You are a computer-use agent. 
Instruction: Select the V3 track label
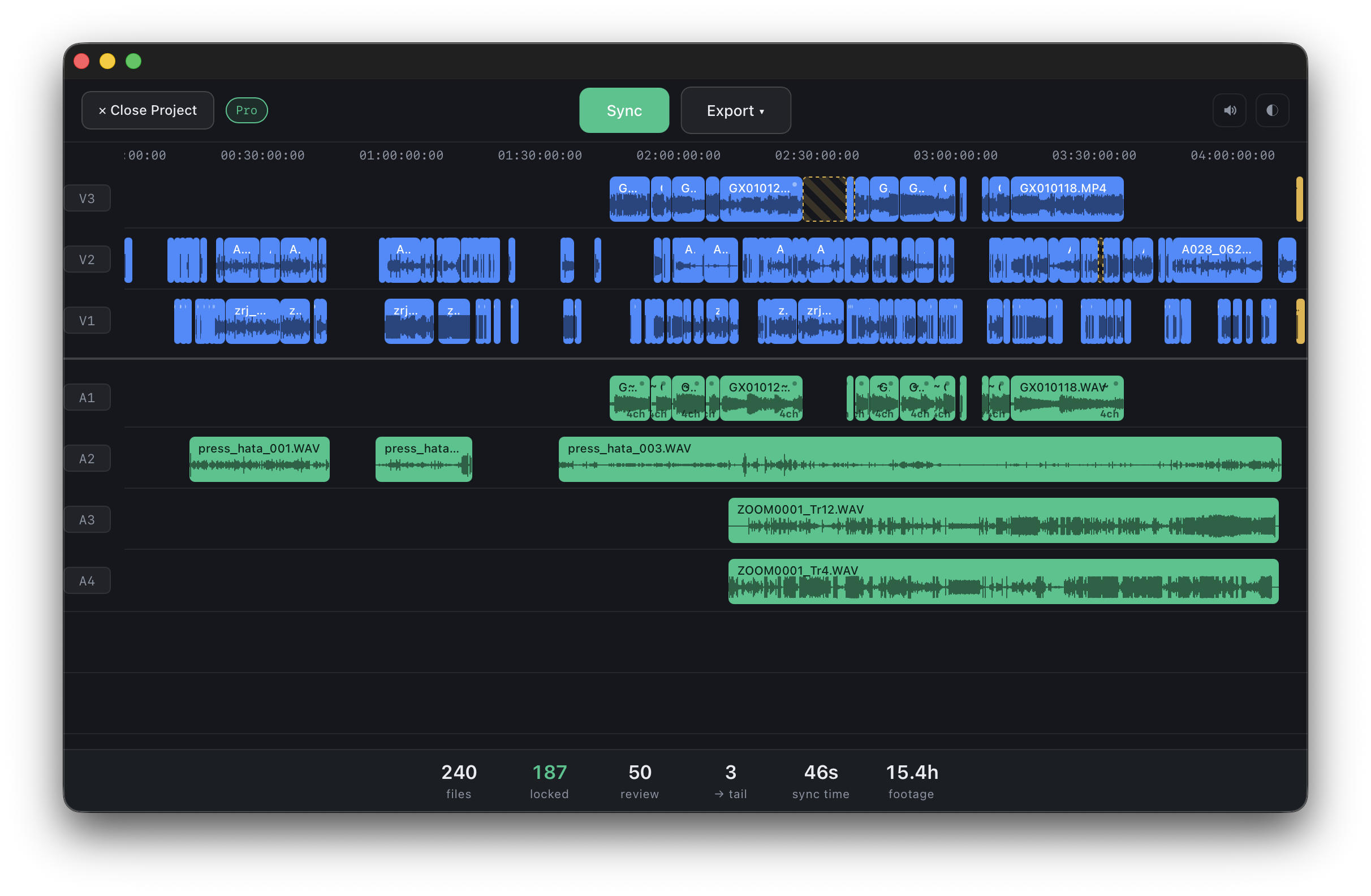(87, 199)
